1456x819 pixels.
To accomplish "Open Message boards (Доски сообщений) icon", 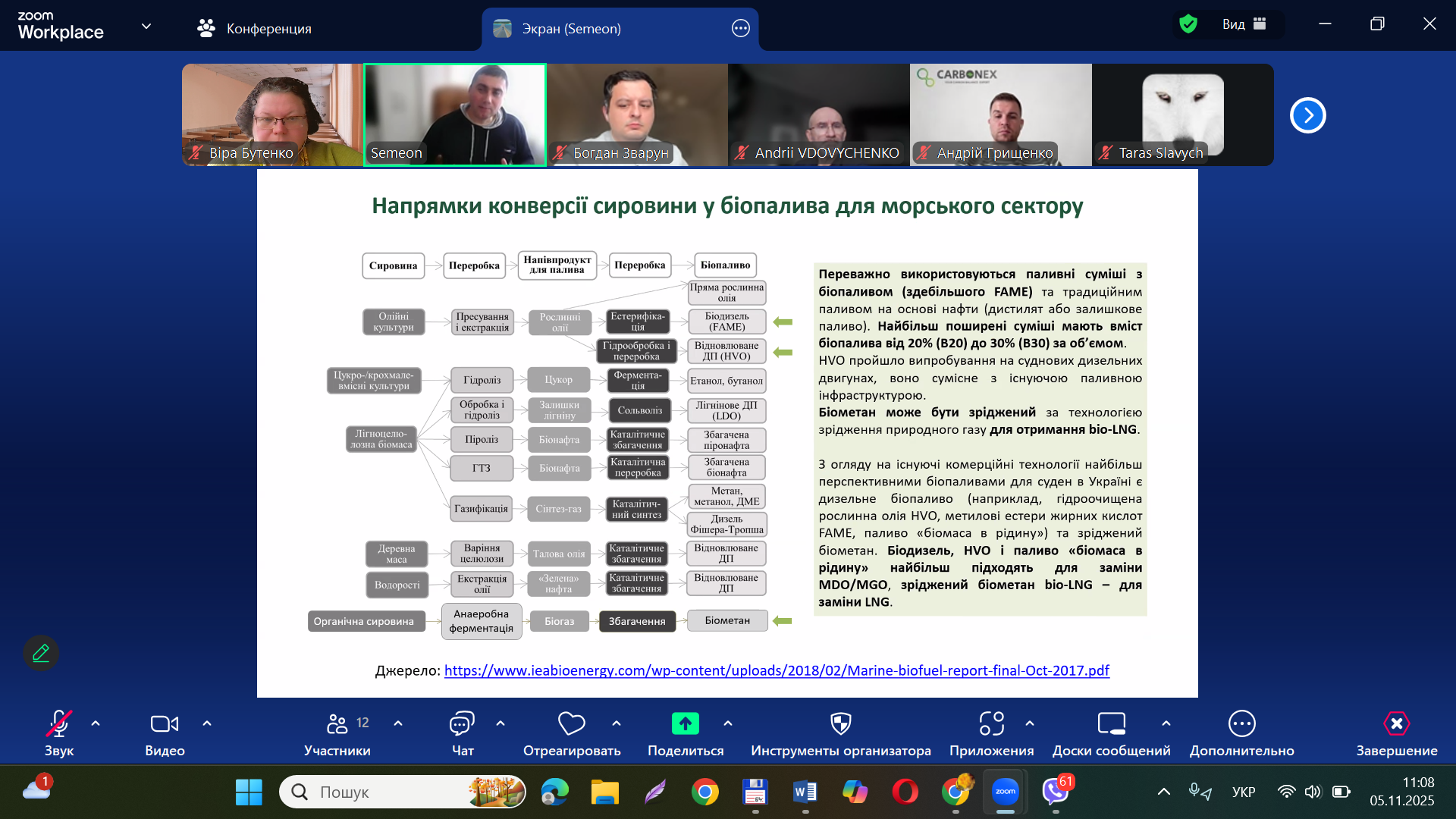I will click(1111, 724).
